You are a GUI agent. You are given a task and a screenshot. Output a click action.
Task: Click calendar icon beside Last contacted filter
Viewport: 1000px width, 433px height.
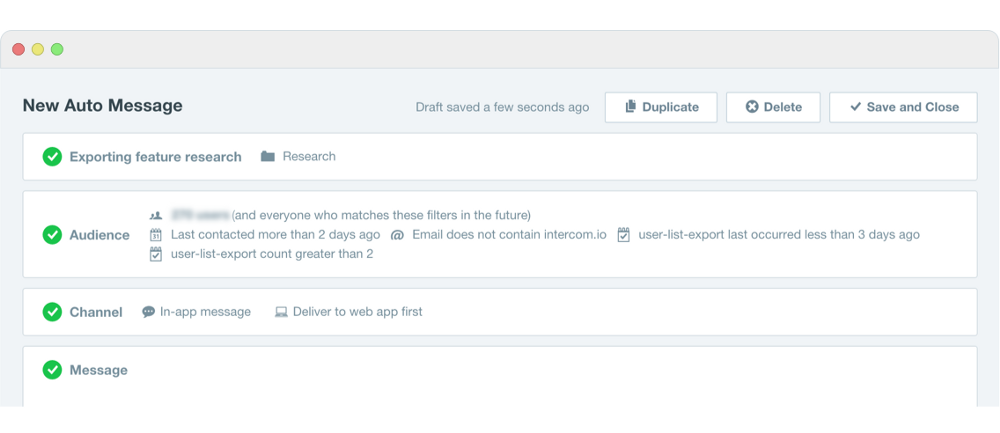point(156,235)
